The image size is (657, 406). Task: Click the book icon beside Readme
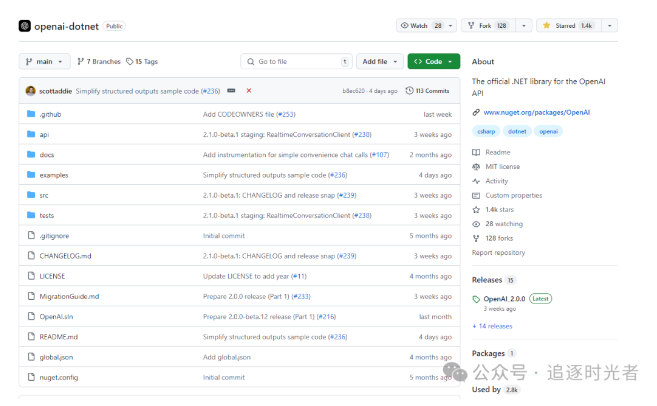pyautogui.click(x=476, y=152)
